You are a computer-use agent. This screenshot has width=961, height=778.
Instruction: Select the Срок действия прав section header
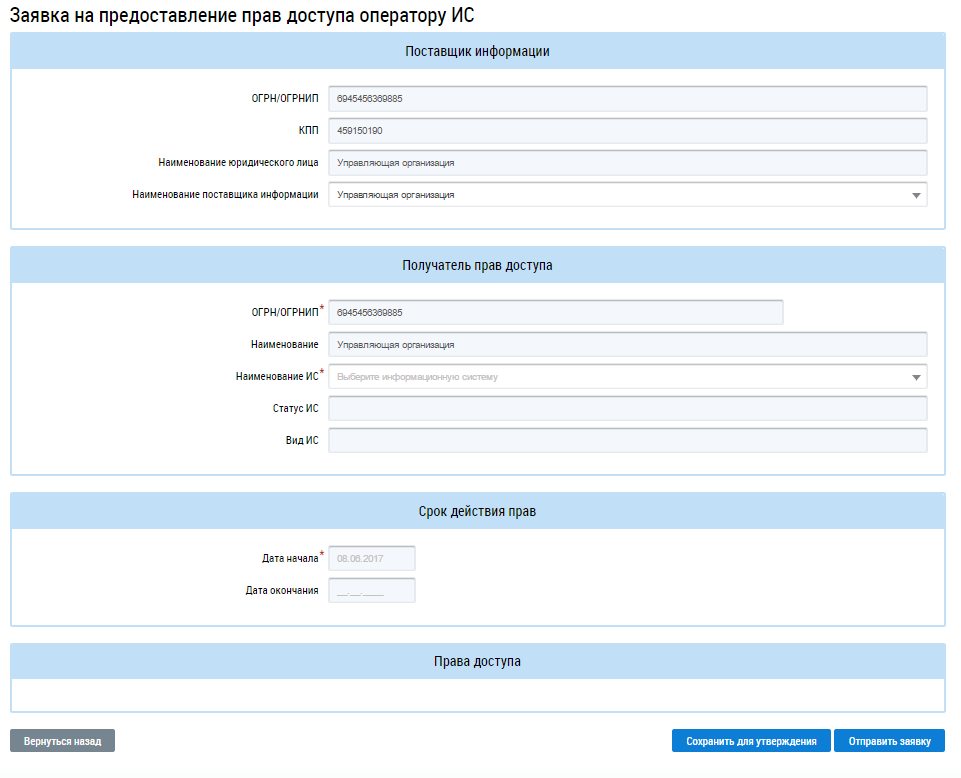pos(477,511)
